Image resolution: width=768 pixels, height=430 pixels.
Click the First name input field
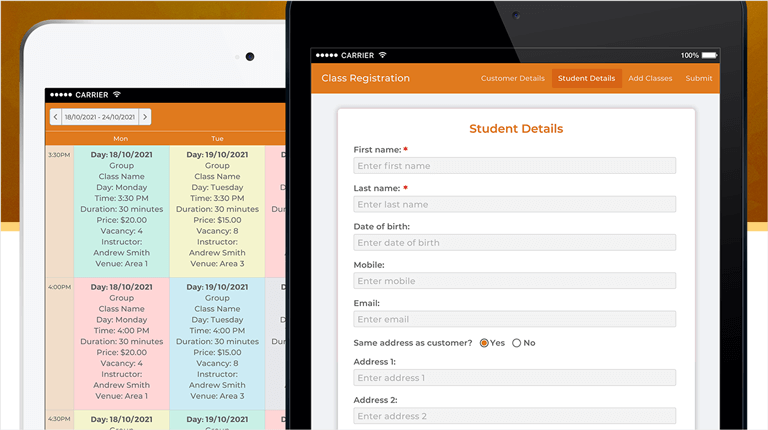(x=514, y=166)
